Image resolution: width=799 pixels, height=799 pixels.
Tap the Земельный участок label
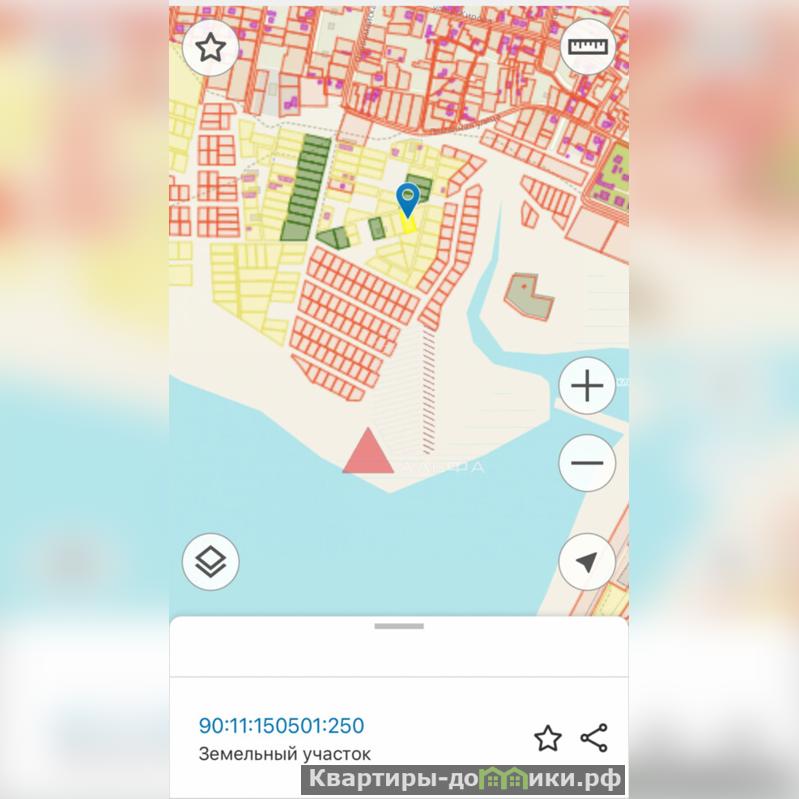click(x=284, y=754)
